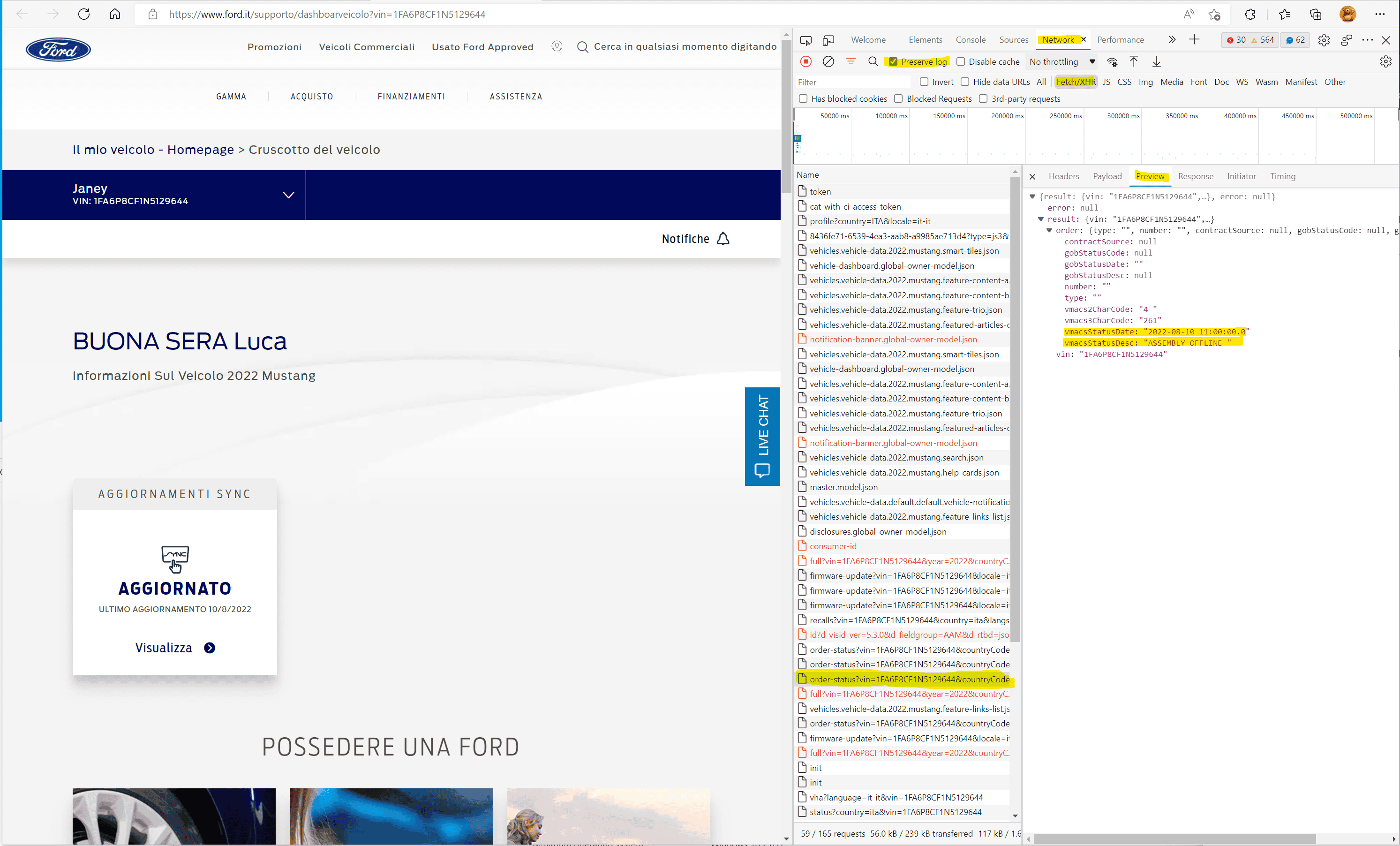Click the browser refresh icon
The image size is (1400, 846).
click(83, 14)
